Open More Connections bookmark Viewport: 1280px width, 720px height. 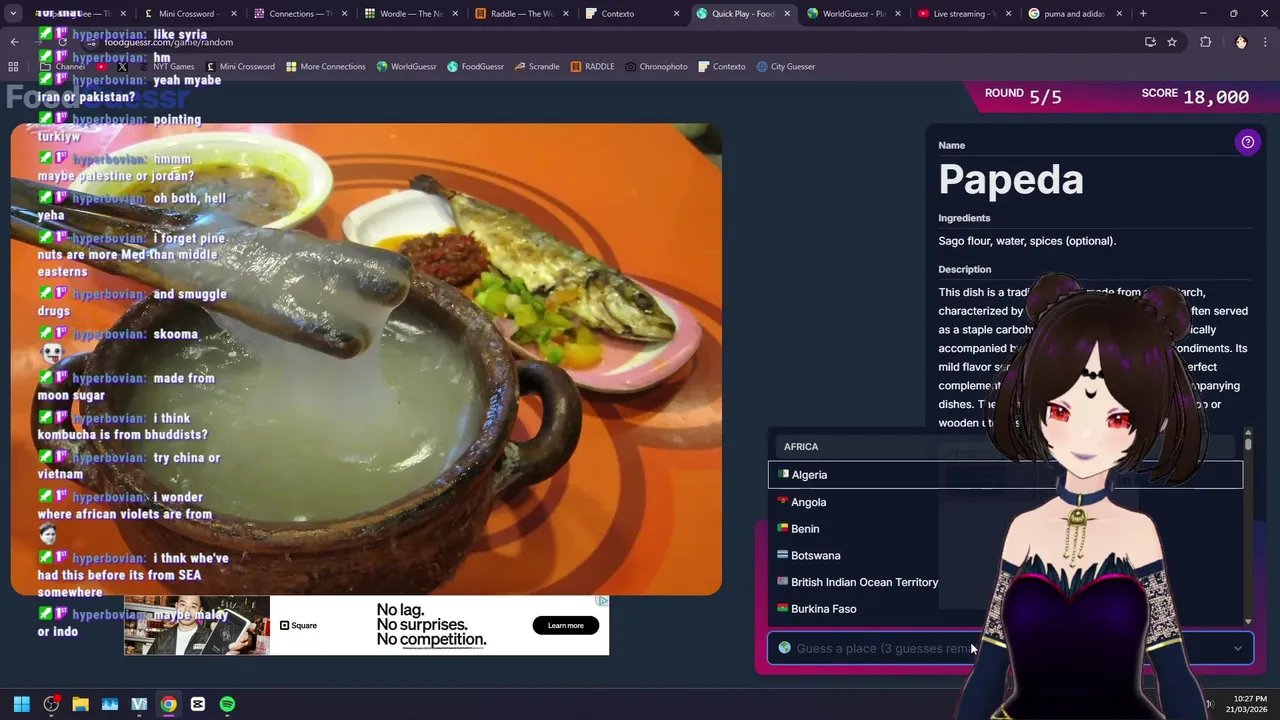pyautogui.click(x=325, y=66)
